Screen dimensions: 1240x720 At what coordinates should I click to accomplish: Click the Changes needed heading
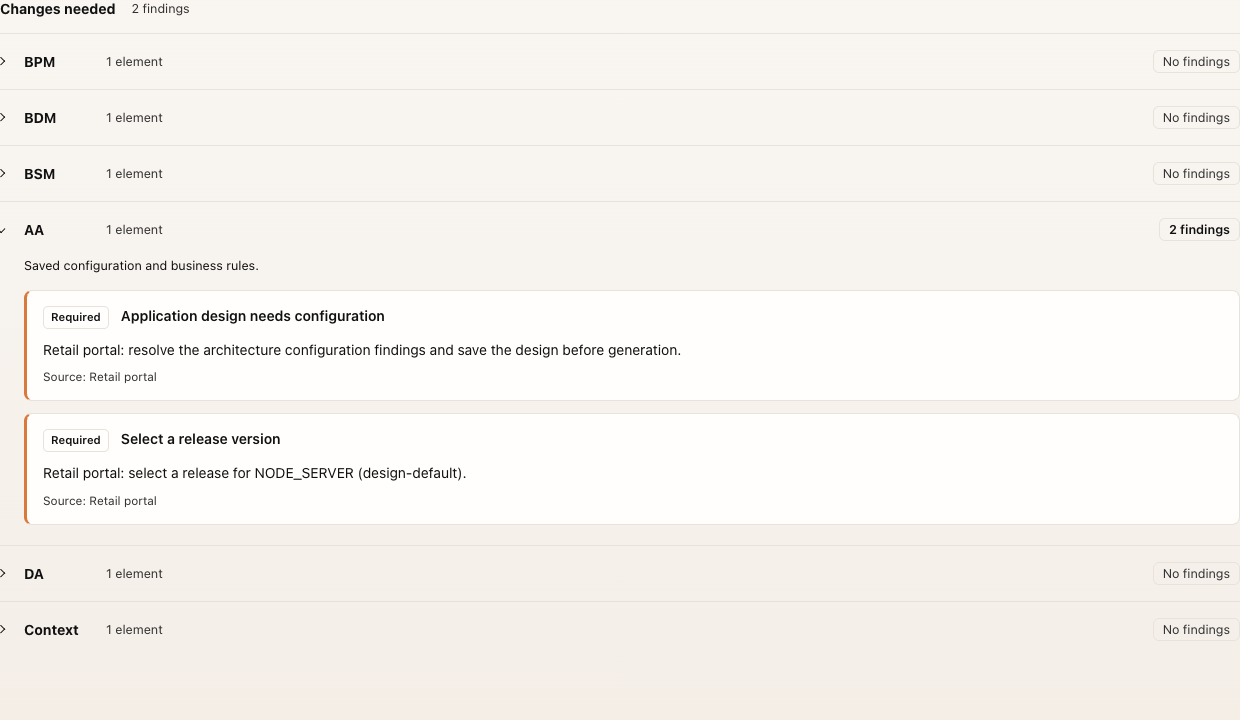tap(58, 9)
